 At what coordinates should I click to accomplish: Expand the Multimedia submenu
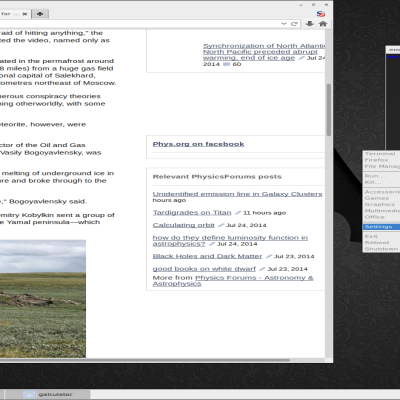click(382, 211)
